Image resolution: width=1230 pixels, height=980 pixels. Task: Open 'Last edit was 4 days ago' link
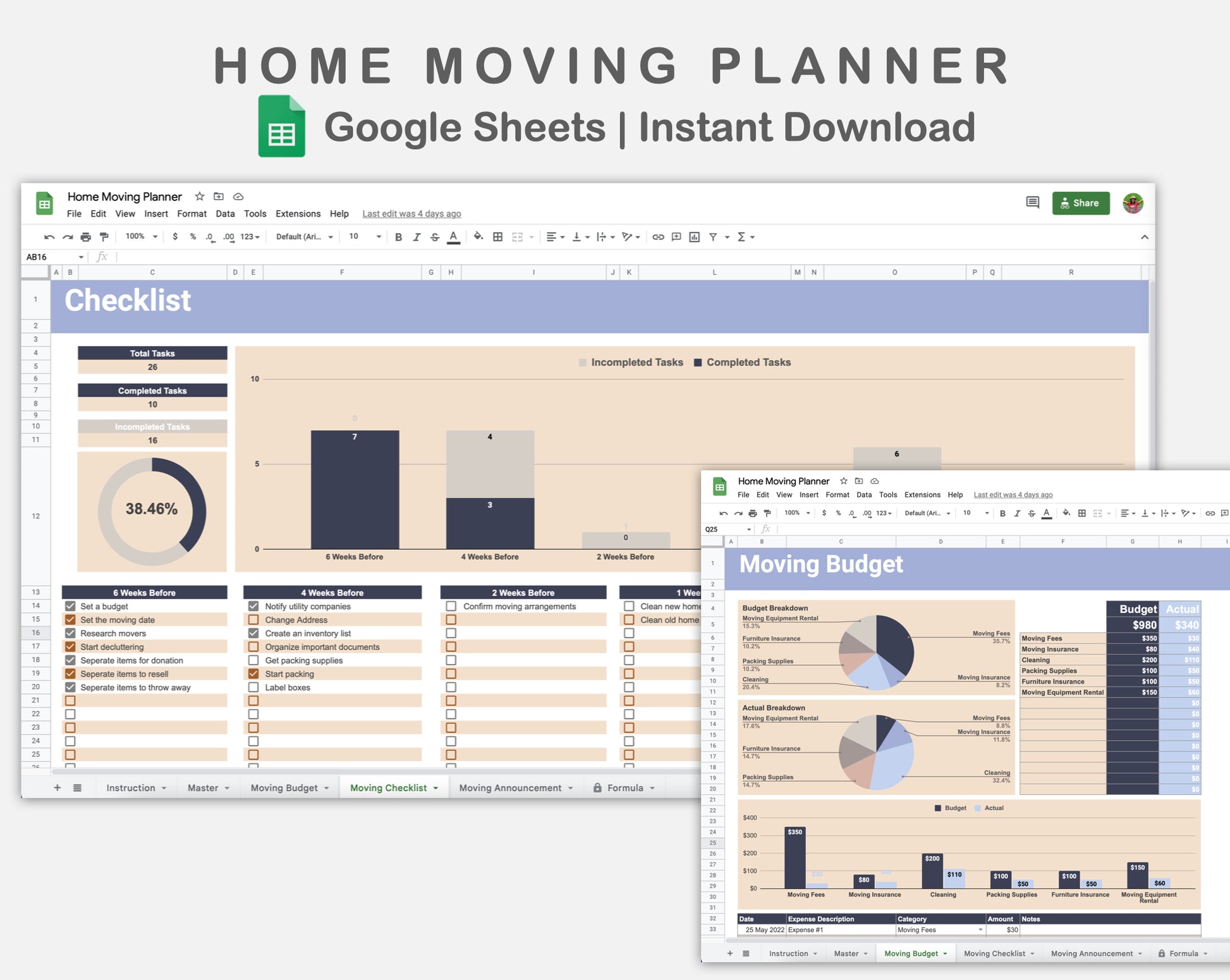411,214
